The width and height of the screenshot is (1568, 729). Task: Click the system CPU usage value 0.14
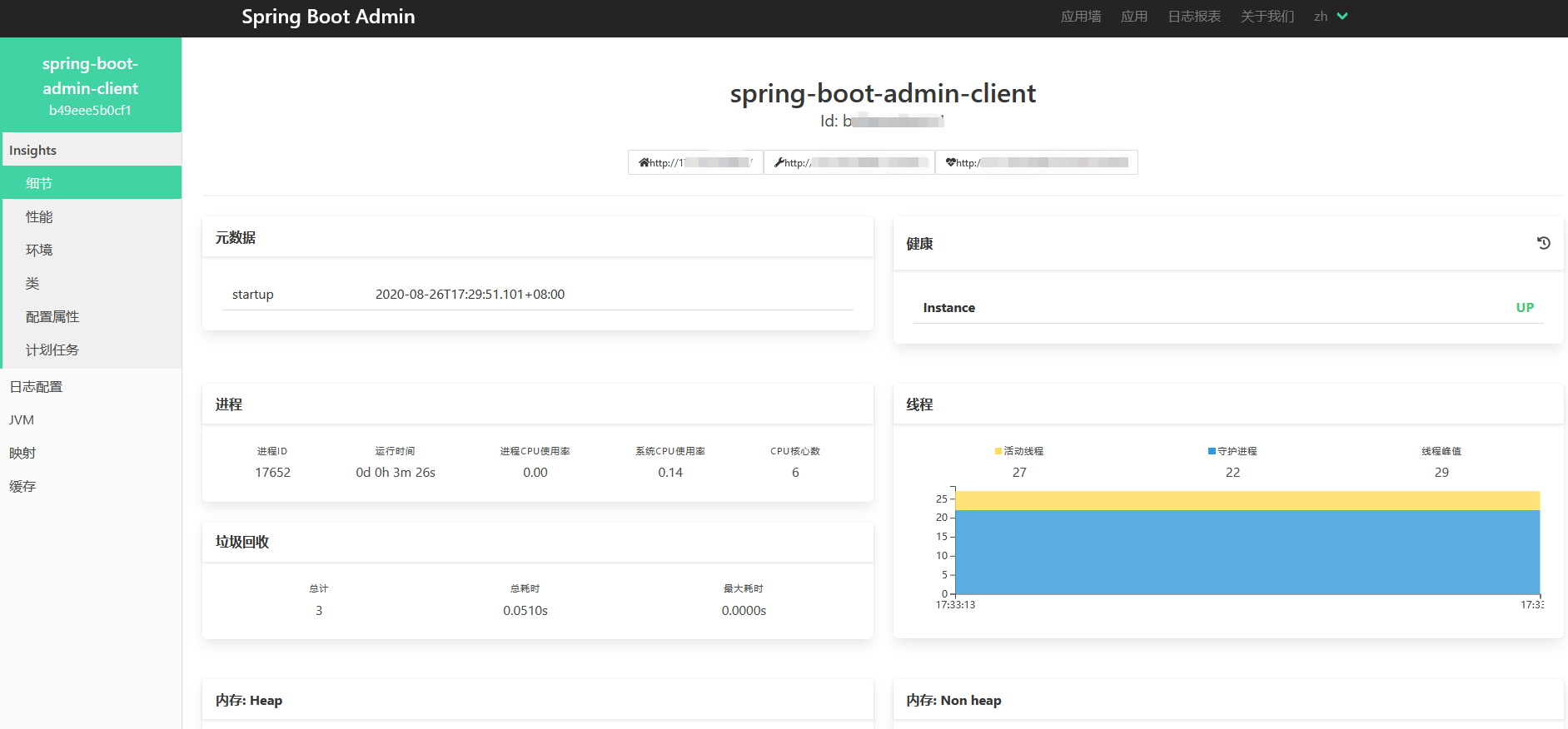670,472
